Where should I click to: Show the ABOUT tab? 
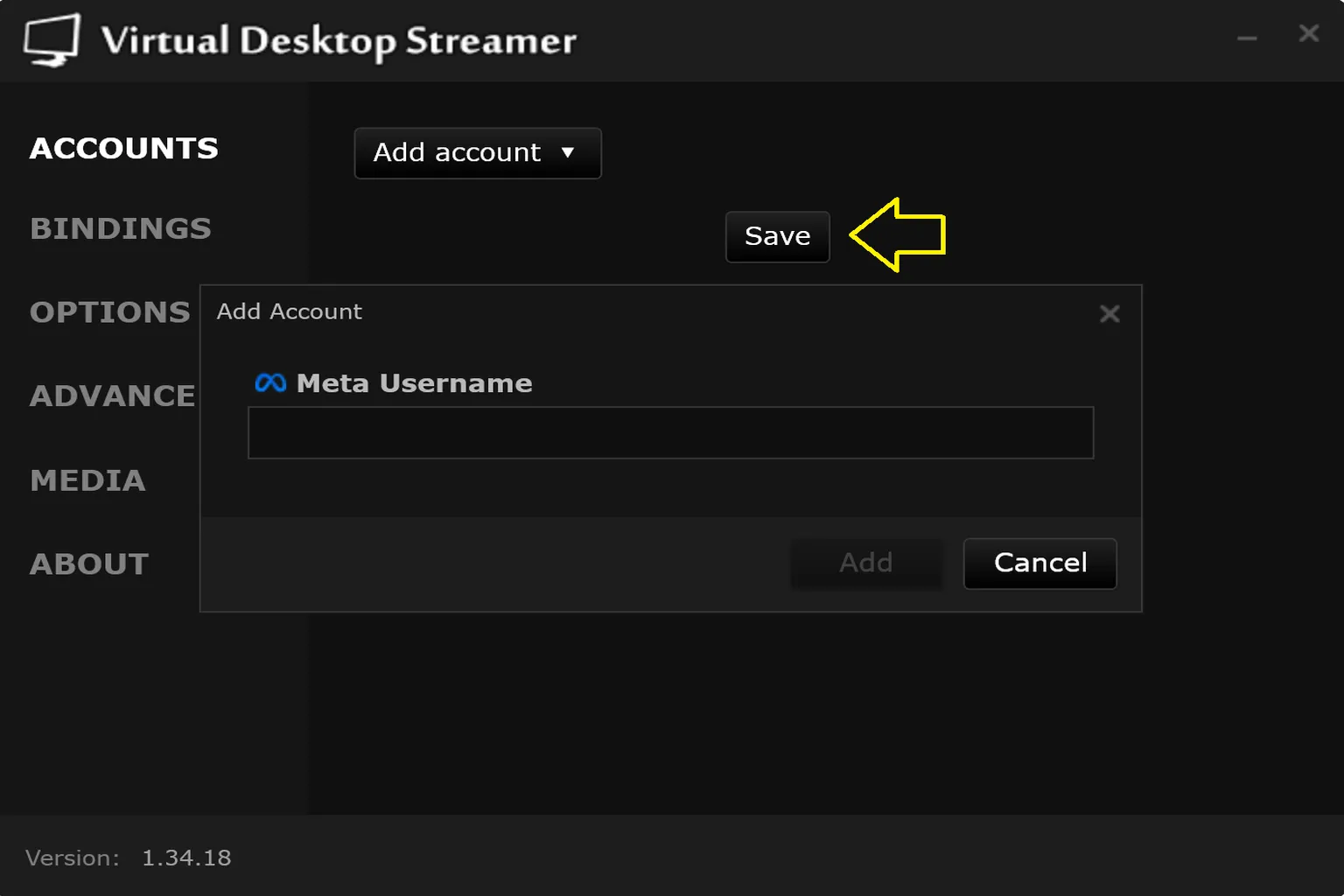tap(89, 564)
